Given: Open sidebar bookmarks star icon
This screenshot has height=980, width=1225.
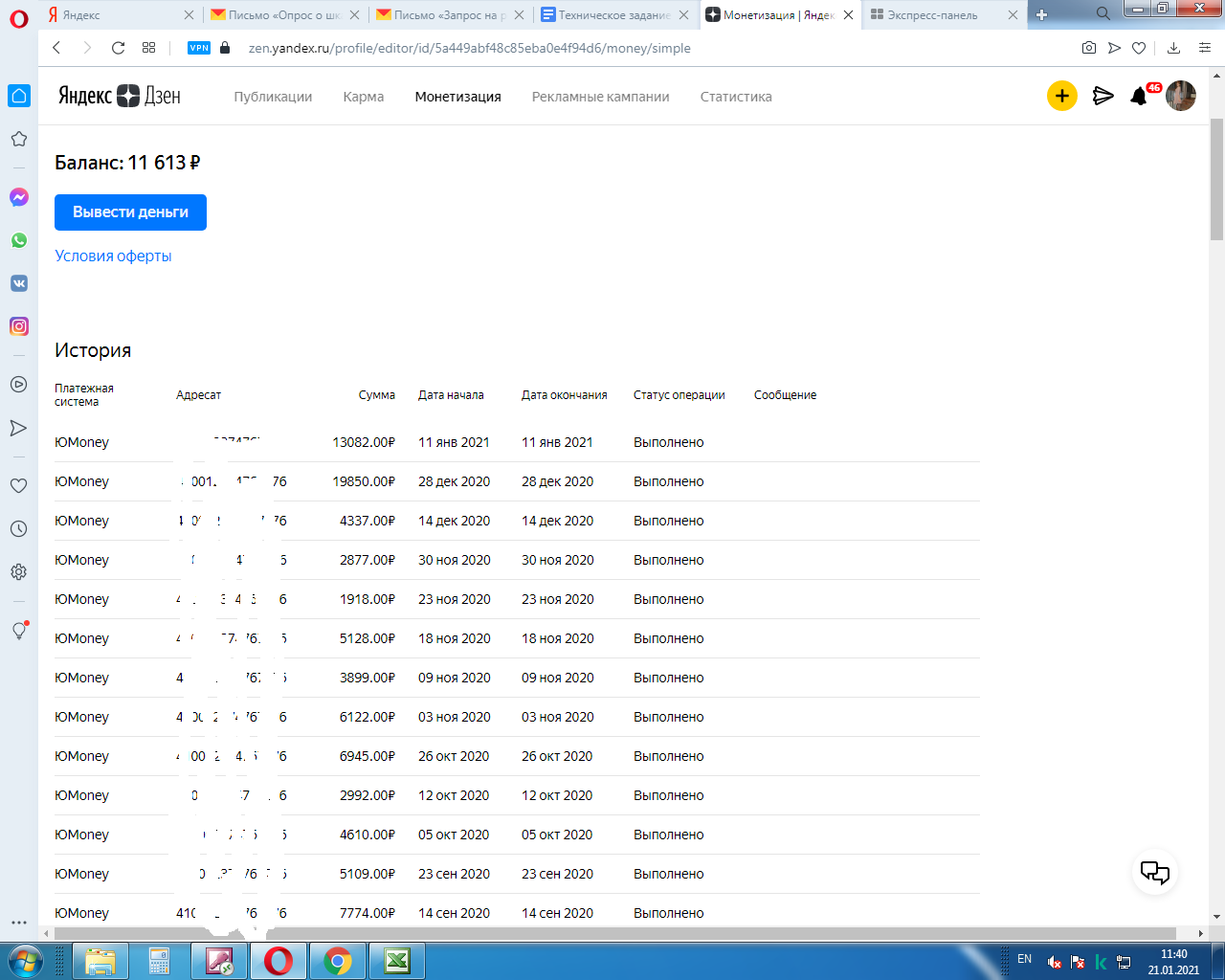Looking at the screenshot, I should [x=19, y=139].
